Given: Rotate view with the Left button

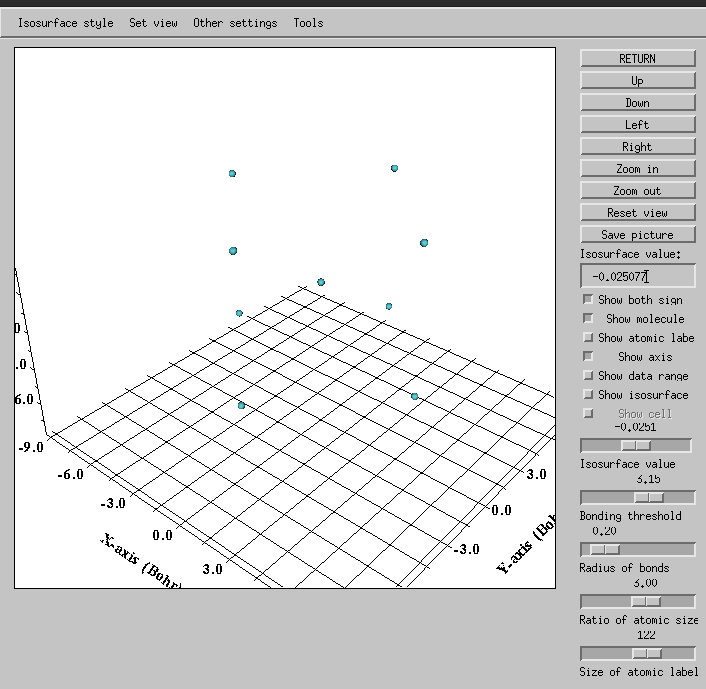Looking at the screenshot, I should tap(638, 125).
